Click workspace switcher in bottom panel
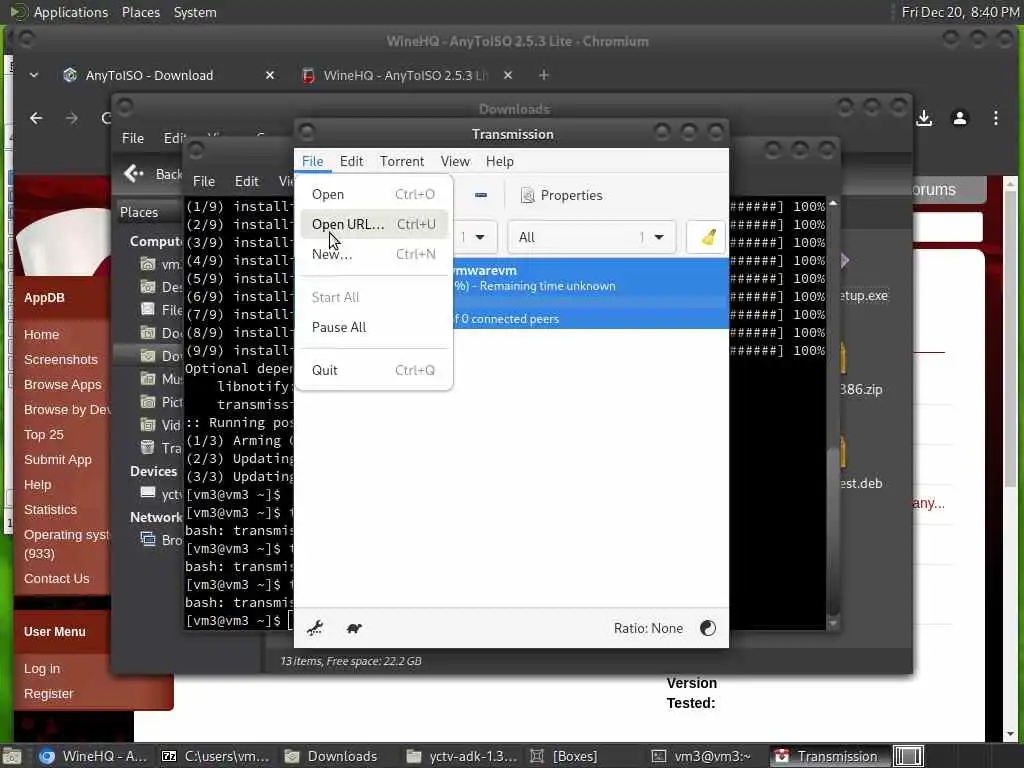Screen dimensions: 1024x768 (x=908, y=756)
